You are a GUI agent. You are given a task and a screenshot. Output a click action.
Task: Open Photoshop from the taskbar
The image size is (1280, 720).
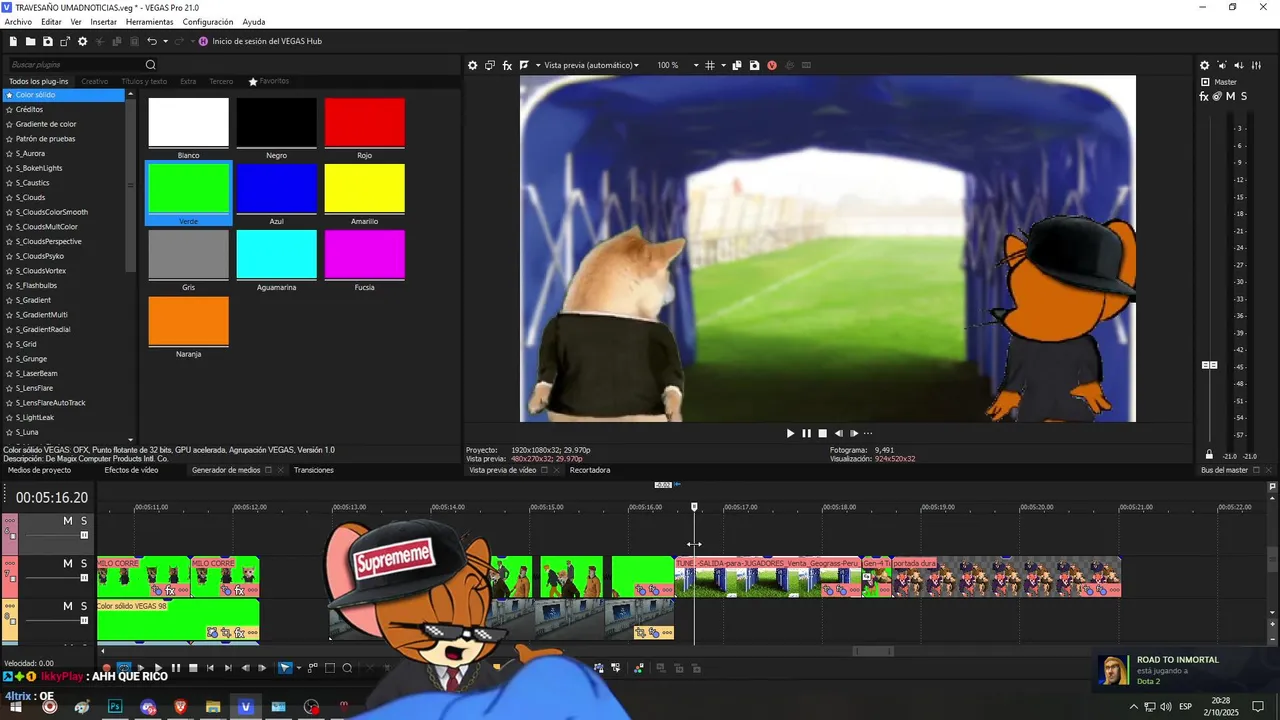coord(115,707)
